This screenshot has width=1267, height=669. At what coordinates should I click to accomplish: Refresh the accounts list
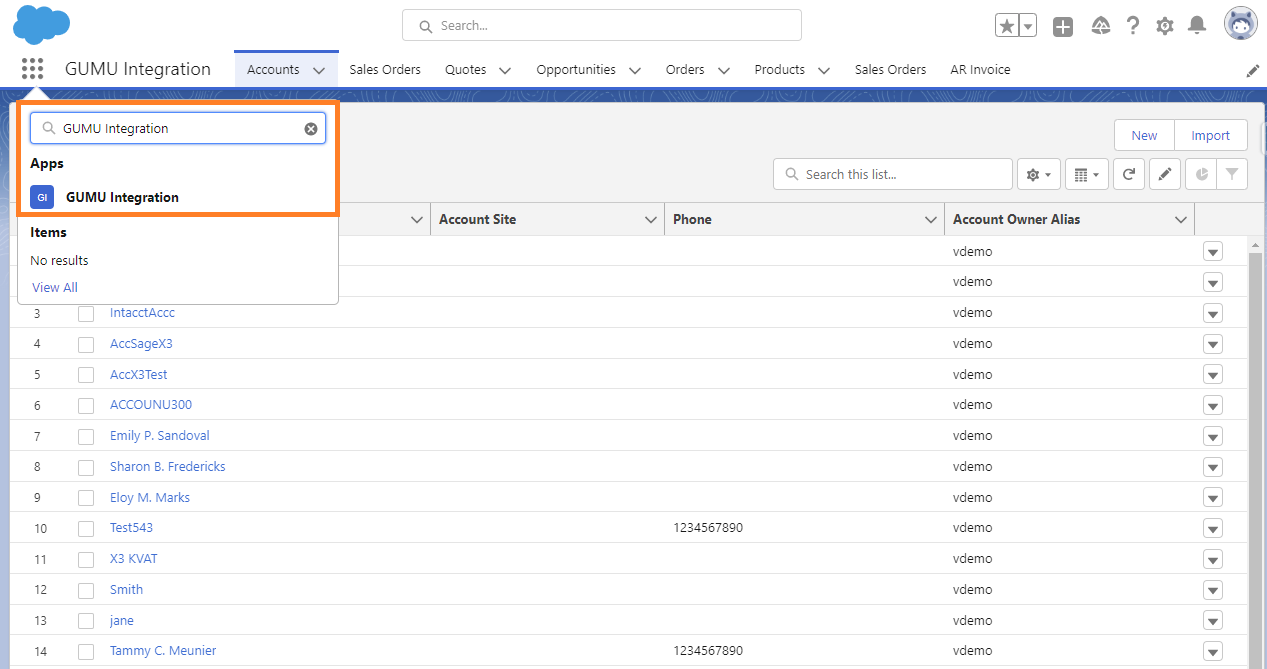point(1129,174)
